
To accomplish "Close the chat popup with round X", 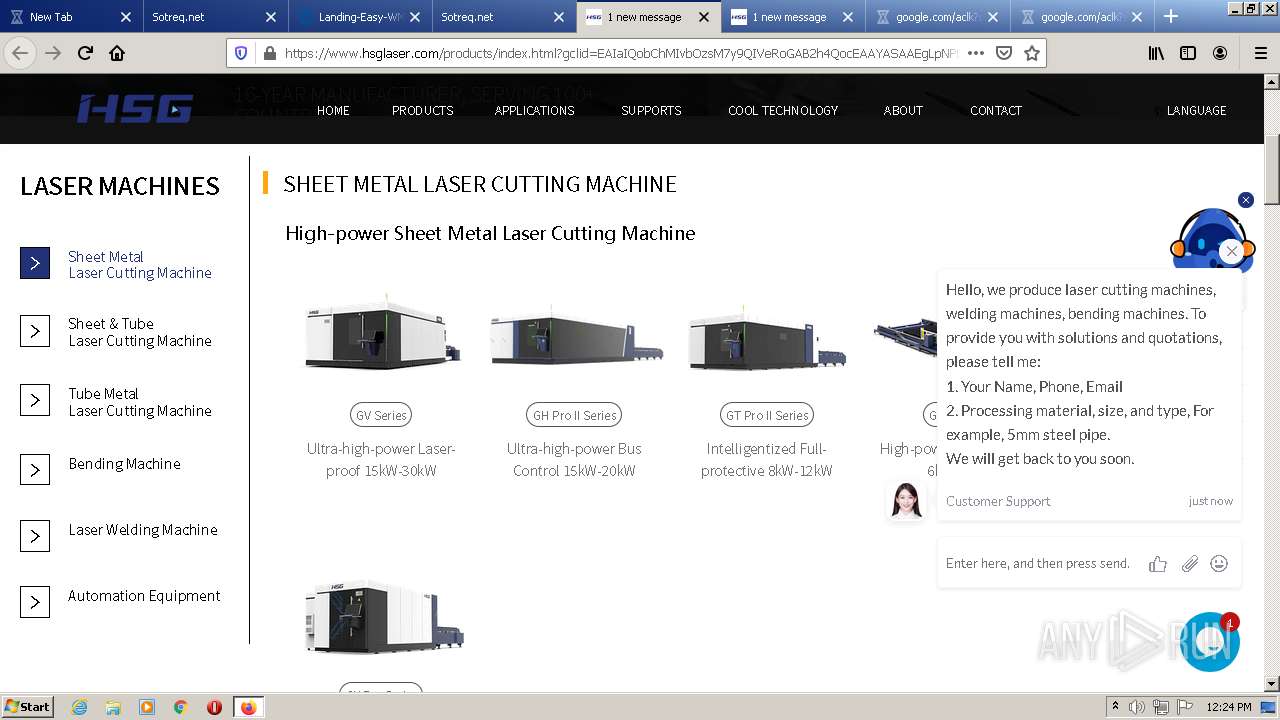I will (1232, 251).
